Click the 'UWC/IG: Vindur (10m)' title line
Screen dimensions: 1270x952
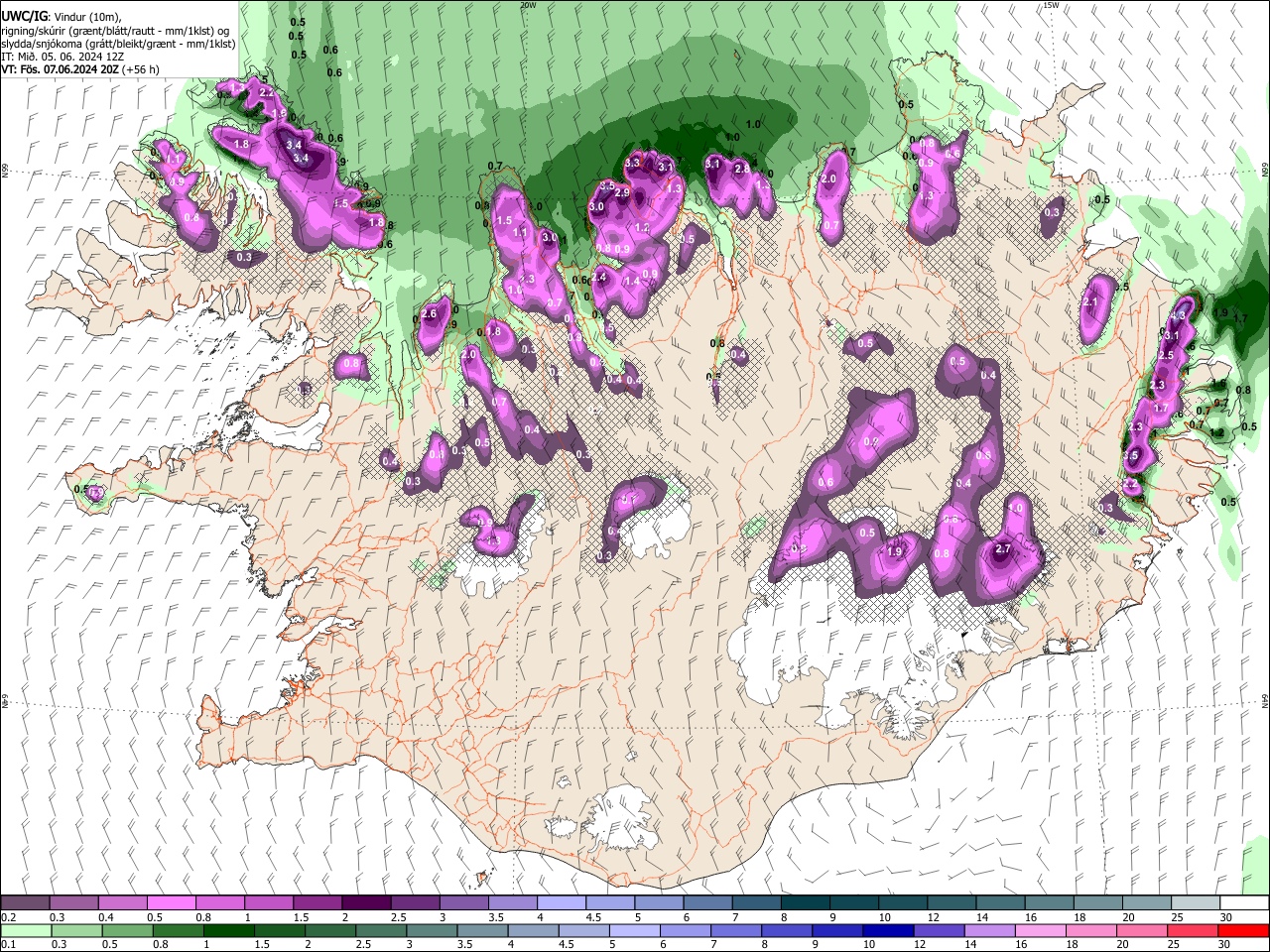(x=61, y=17)
